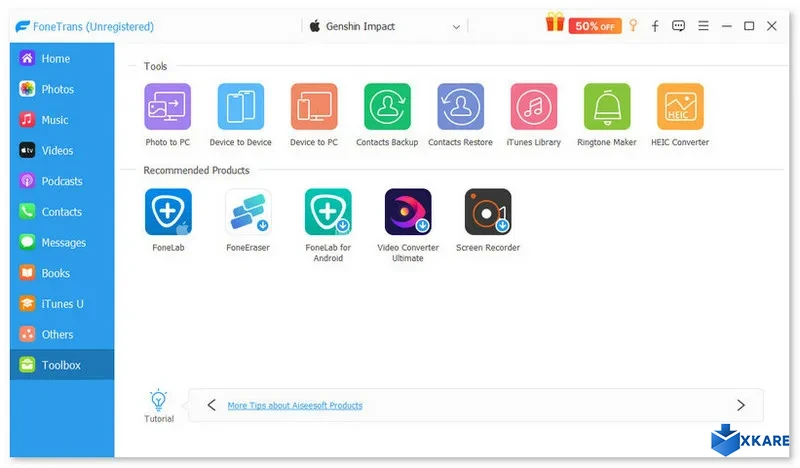Open Messages in the sidebar
This screenshot has width=800, height=468.
[62, 242]
